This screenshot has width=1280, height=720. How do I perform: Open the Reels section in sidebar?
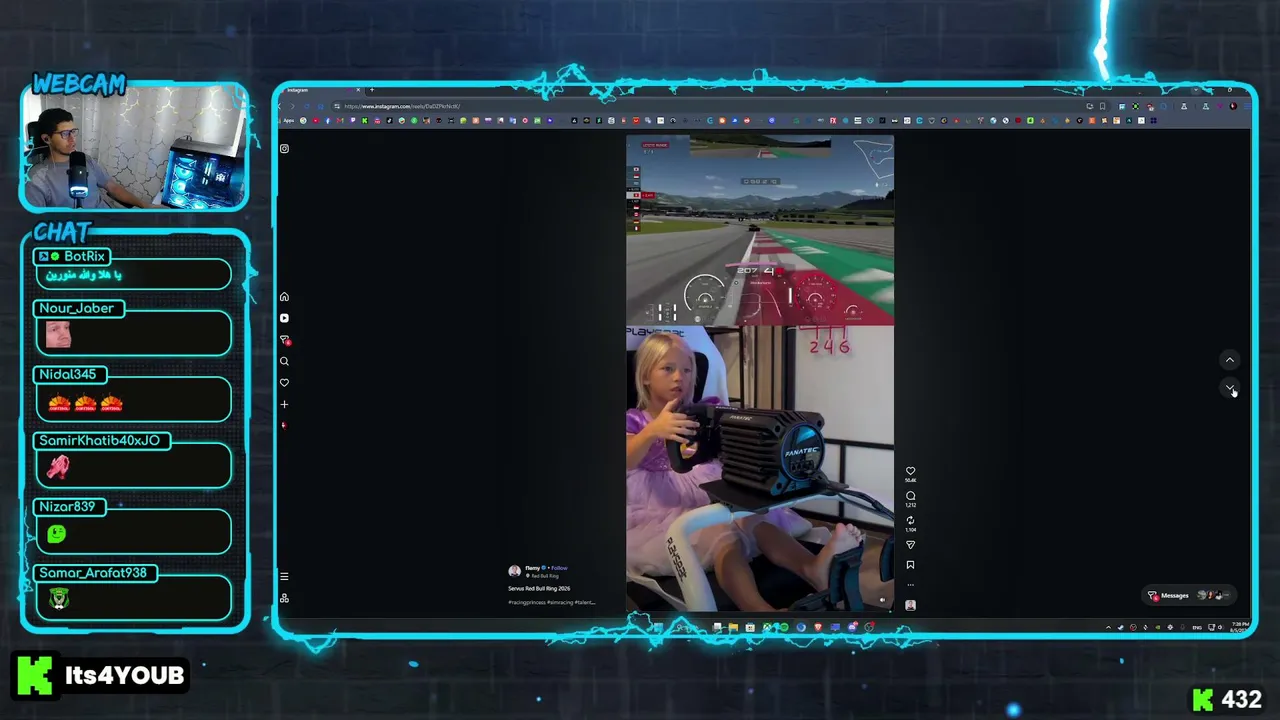(x=284, y=318)
